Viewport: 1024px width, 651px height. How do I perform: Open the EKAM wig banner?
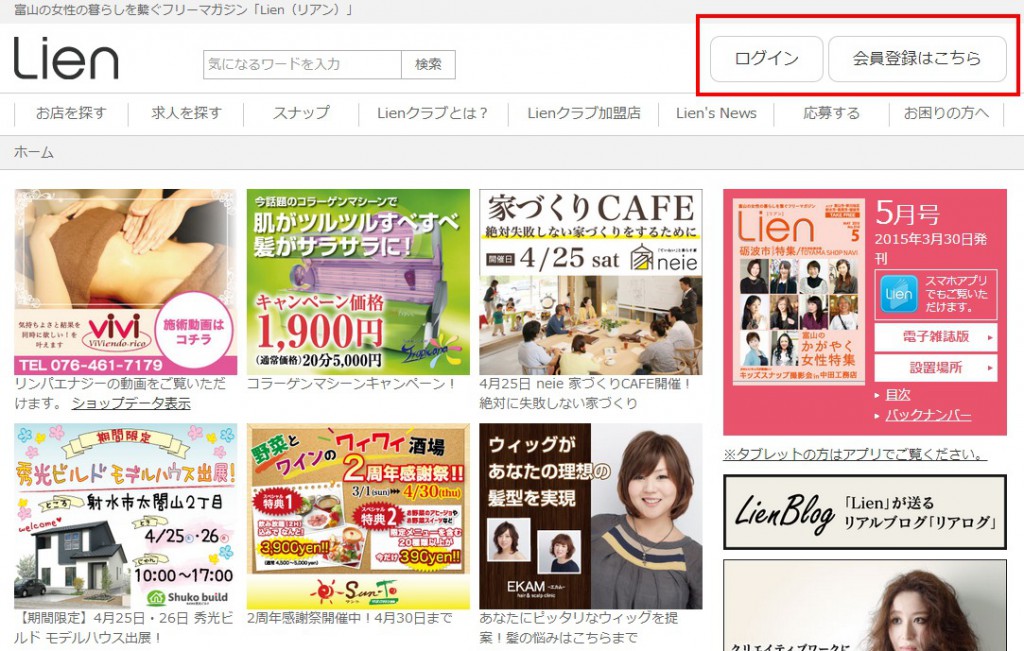pos(590,516)
